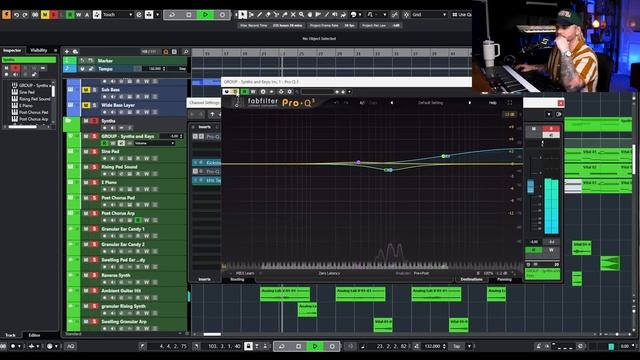Image resolution: width=640 pixels, height=360 pixels.
Task: Open the Default Setting preset menu in Pro-Q 3
Action: (431, 103)
